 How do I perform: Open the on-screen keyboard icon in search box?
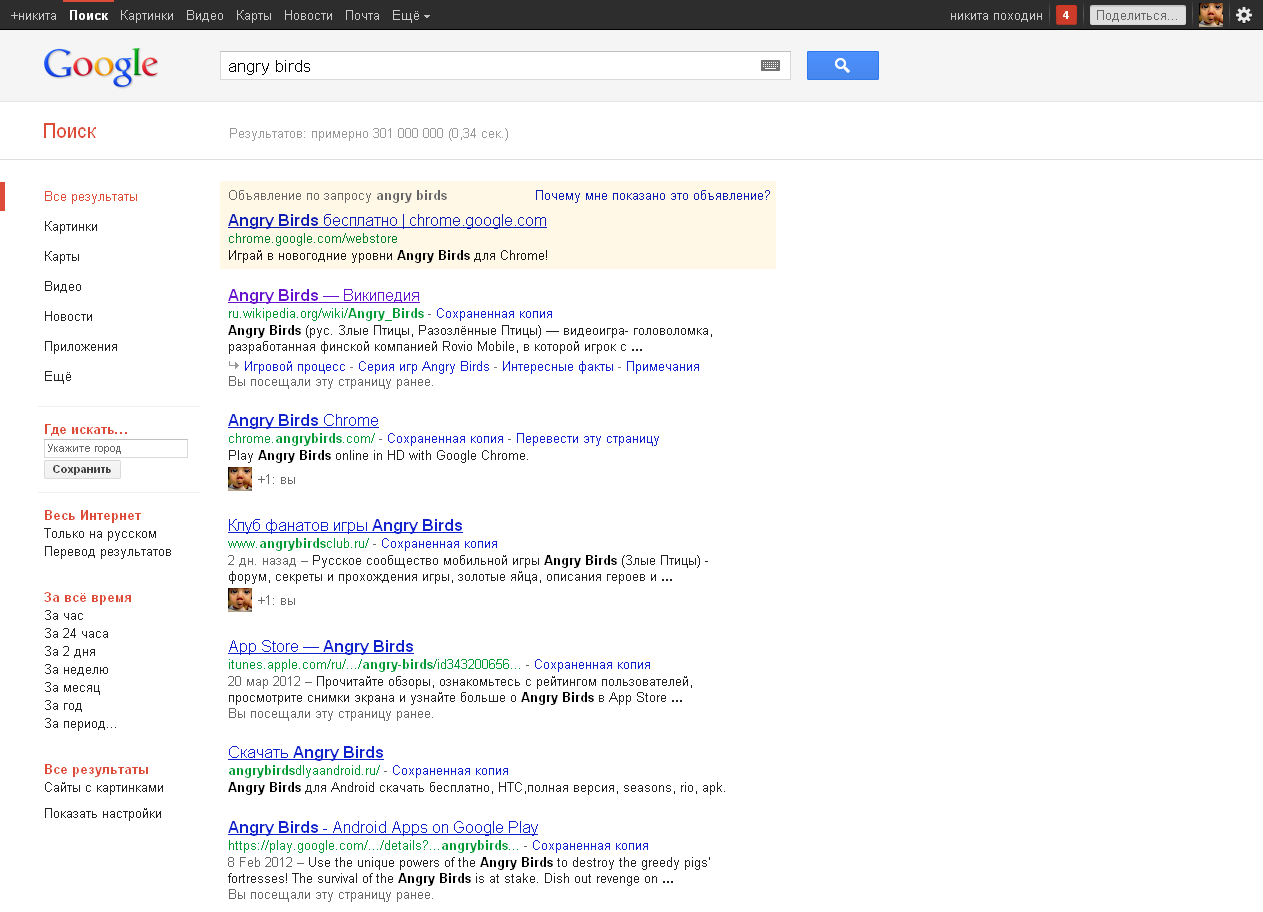click(x=770, y=66)
